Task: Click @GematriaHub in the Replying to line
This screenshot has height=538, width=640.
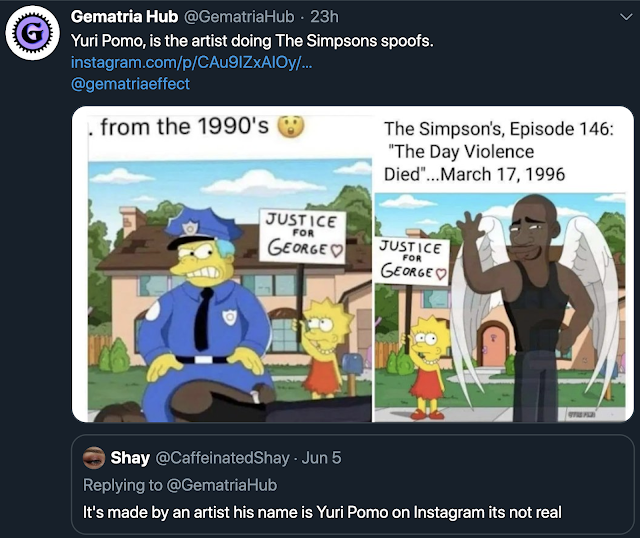Action: 222,485
